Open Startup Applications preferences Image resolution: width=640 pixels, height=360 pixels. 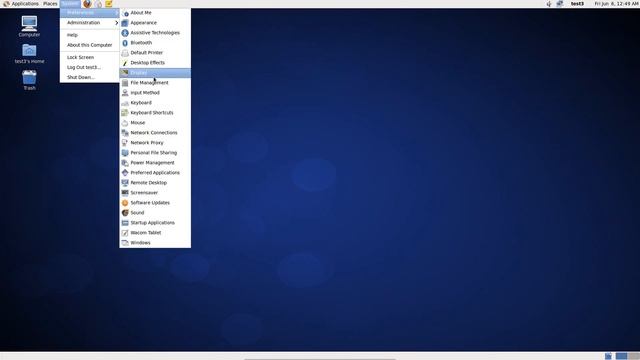[155, 223]
